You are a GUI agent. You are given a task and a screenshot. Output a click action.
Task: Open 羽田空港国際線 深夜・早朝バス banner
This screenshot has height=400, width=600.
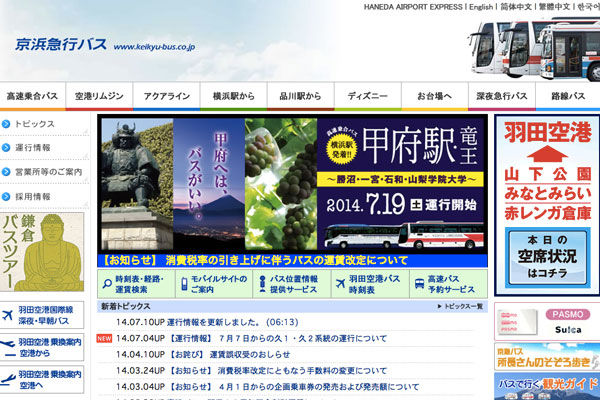click(x=42, y=315)
